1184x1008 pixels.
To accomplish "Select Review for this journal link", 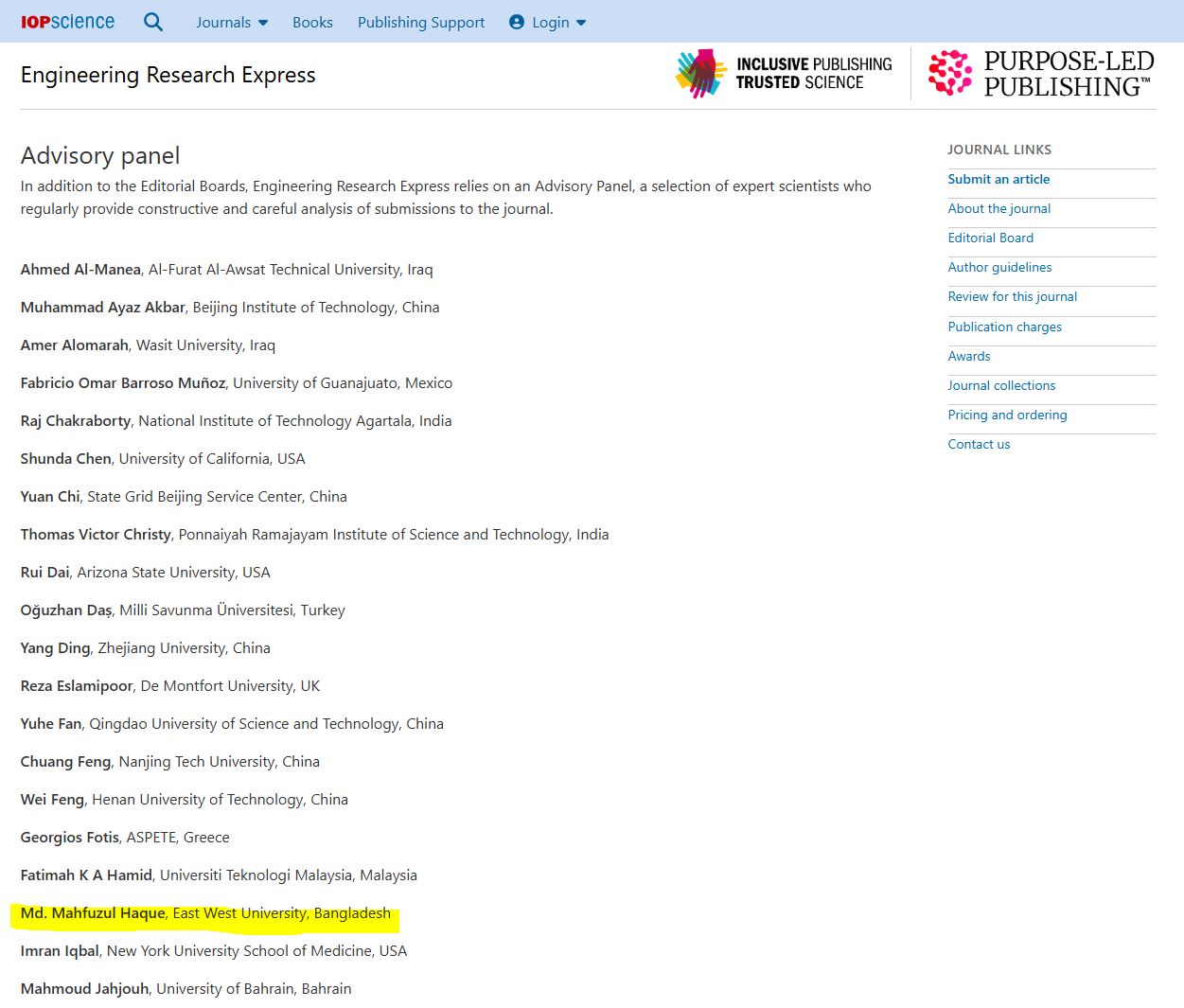I will pyautogui.click(x=1012, y=296).
